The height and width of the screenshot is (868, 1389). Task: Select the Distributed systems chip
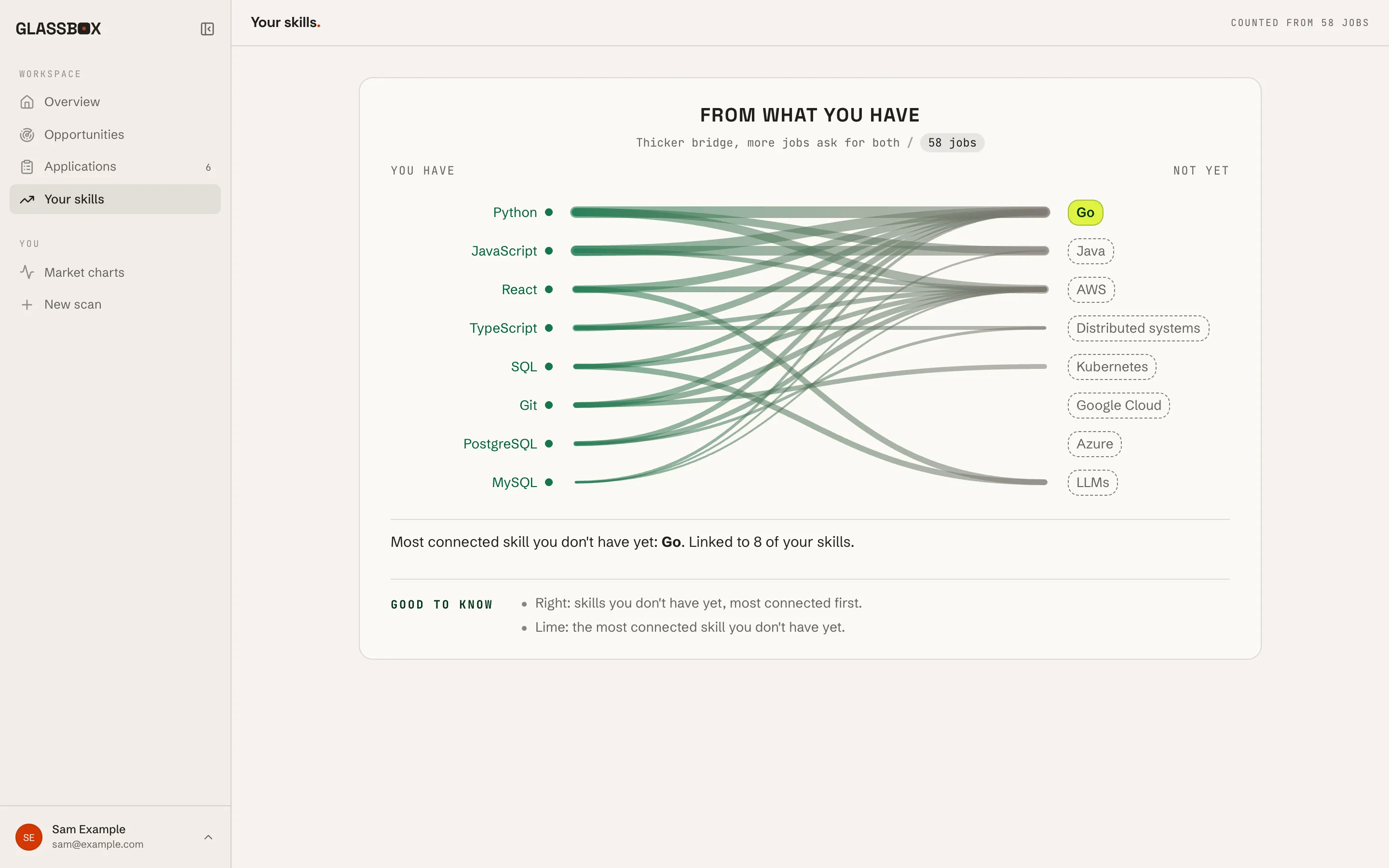coord(1138,328)
